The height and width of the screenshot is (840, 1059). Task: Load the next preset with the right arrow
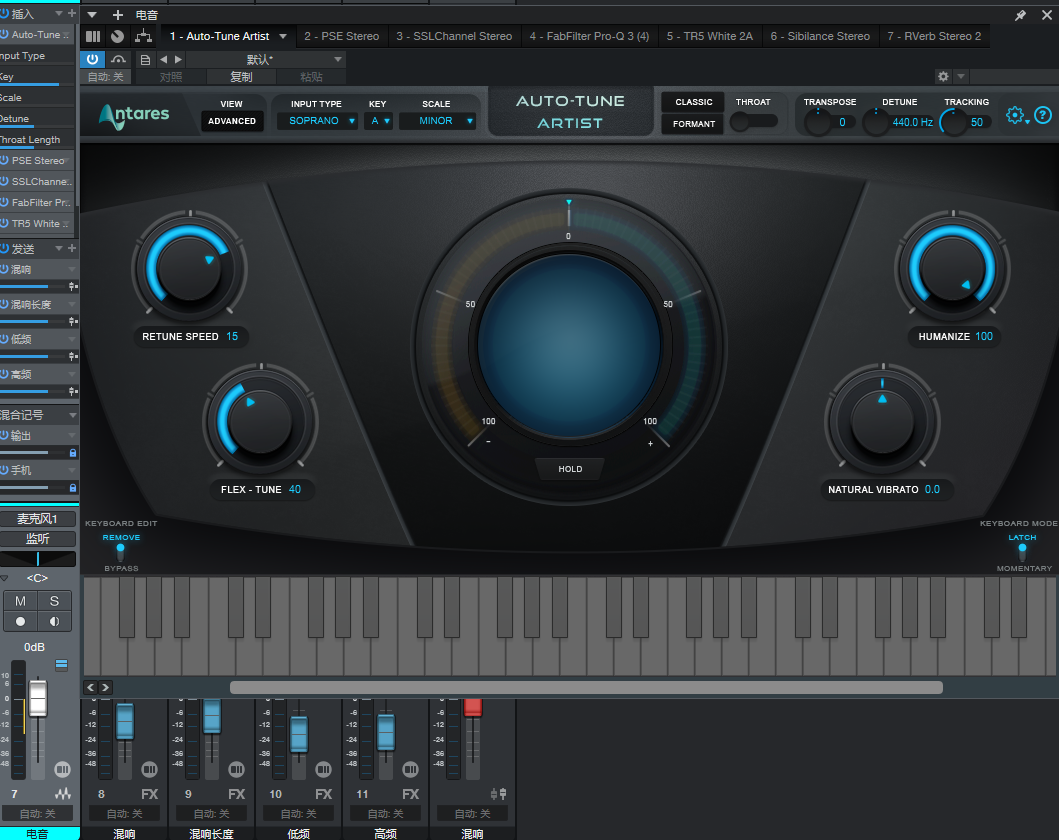pos(178,59)
